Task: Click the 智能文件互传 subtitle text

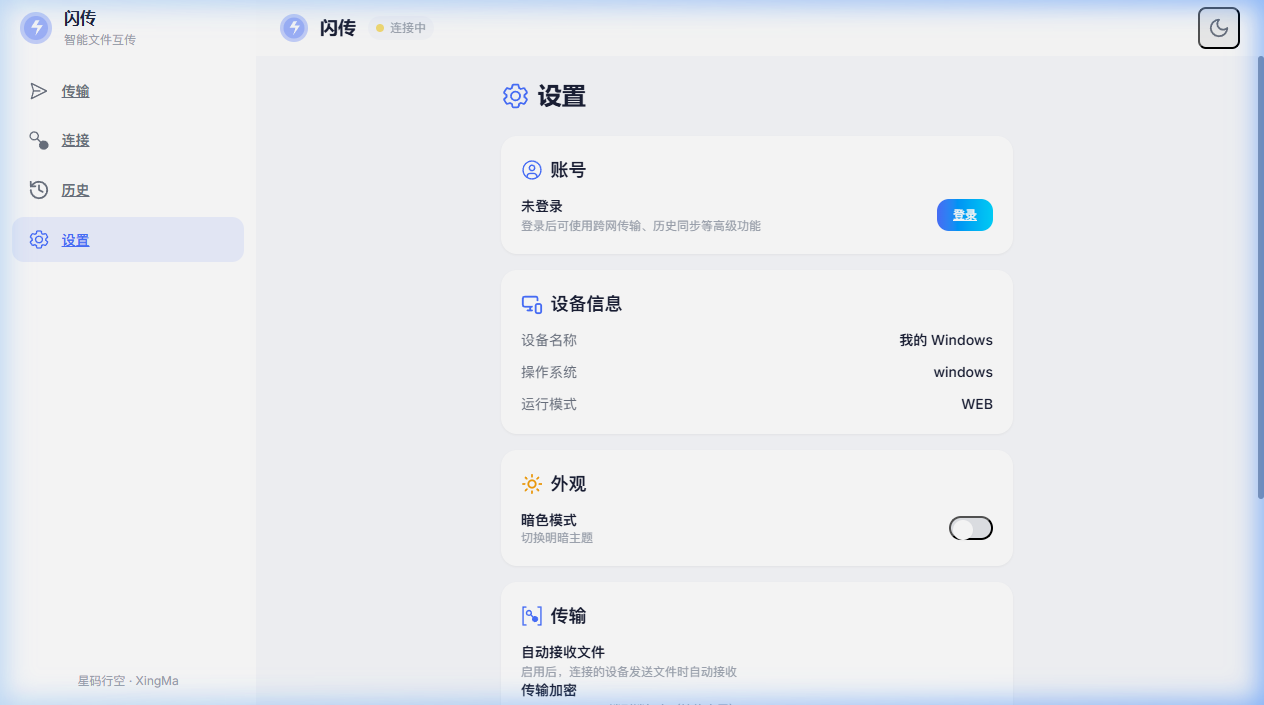Action: point(100,40)
